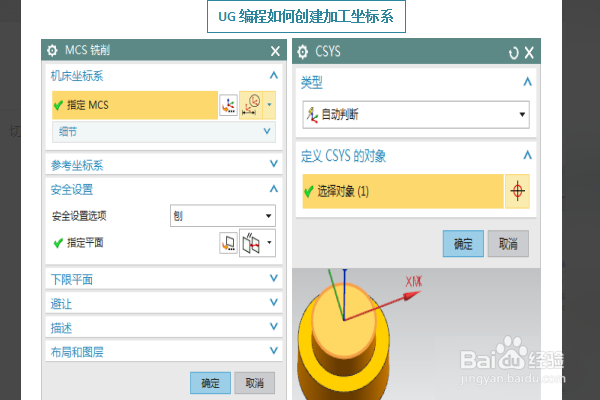Expand the 细节 section
The width and height of the screenshot is (600, 400).
pyautogui.click(x=267, y=132)
